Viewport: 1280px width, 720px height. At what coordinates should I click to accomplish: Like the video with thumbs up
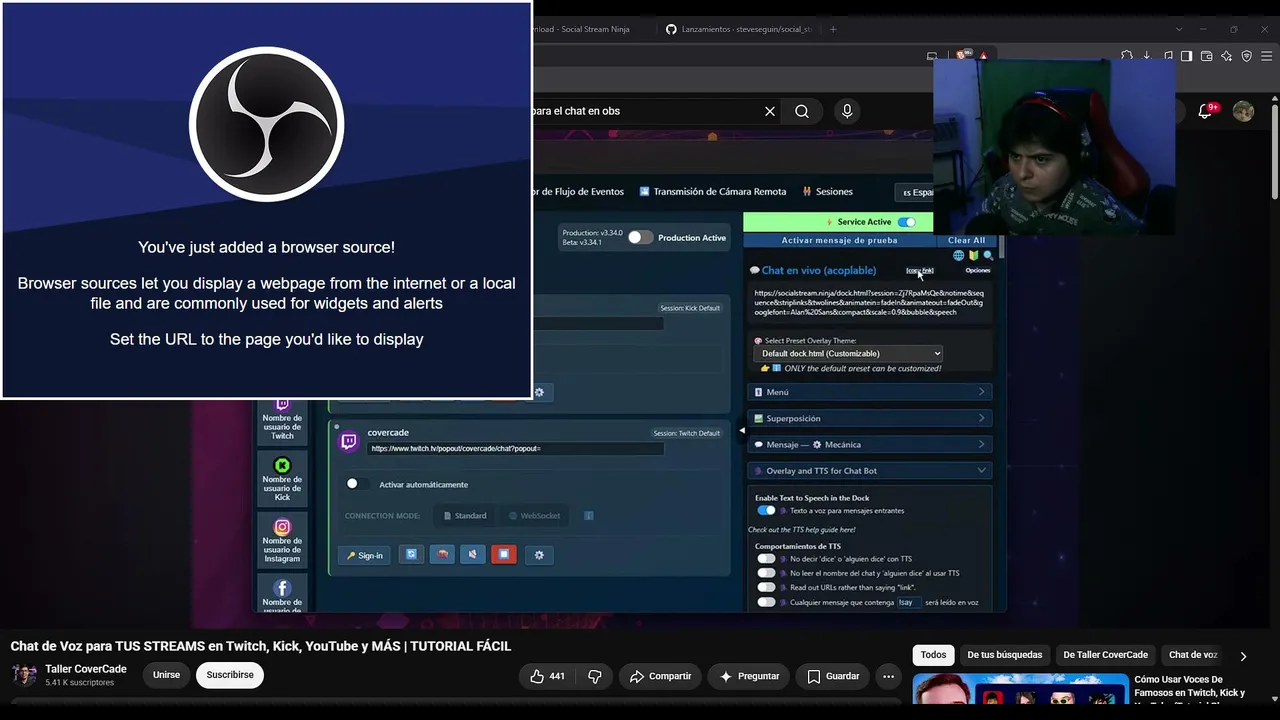click(546, 676)
